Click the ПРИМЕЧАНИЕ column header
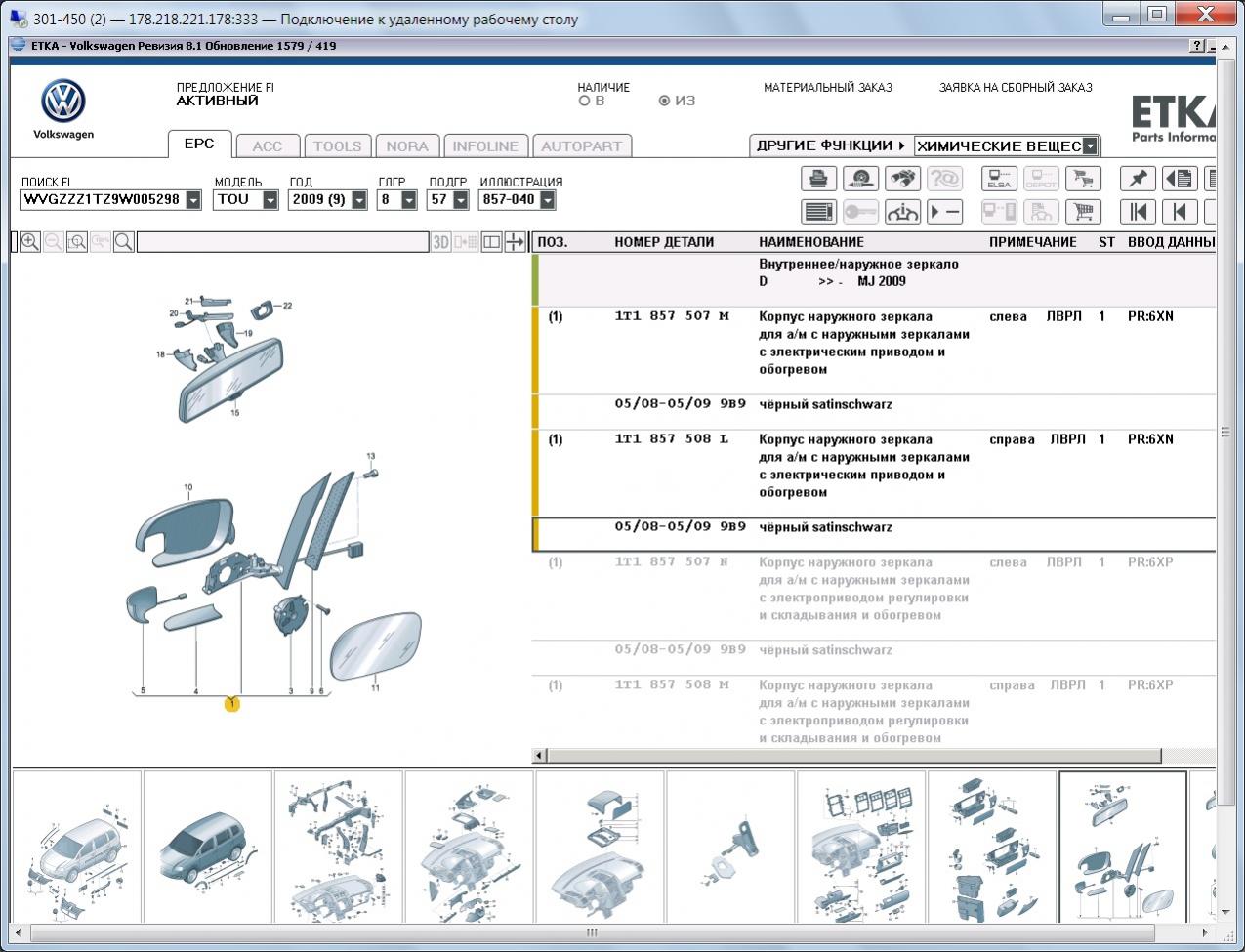 [1033, 242]
